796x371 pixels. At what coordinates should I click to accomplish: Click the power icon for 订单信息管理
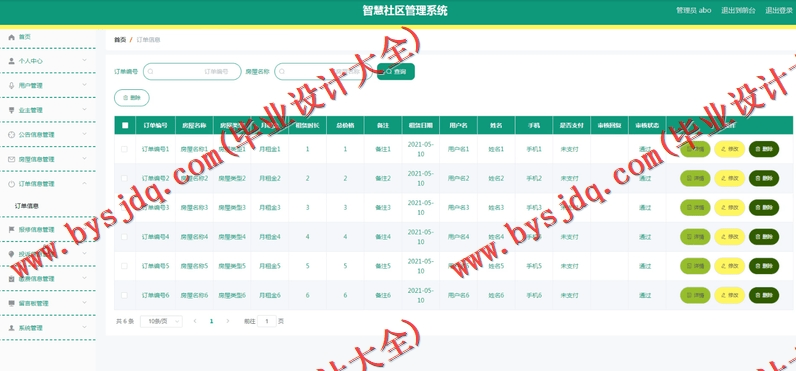point(12,184)
